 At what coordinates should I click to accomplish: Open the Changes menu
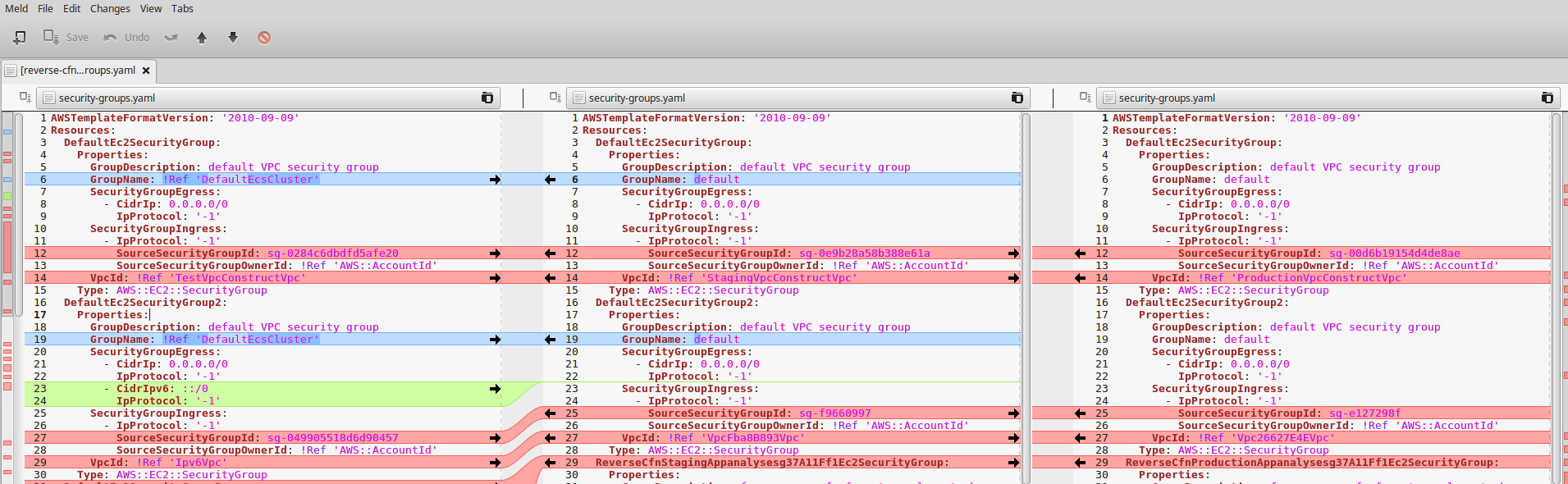click(110, 8)
